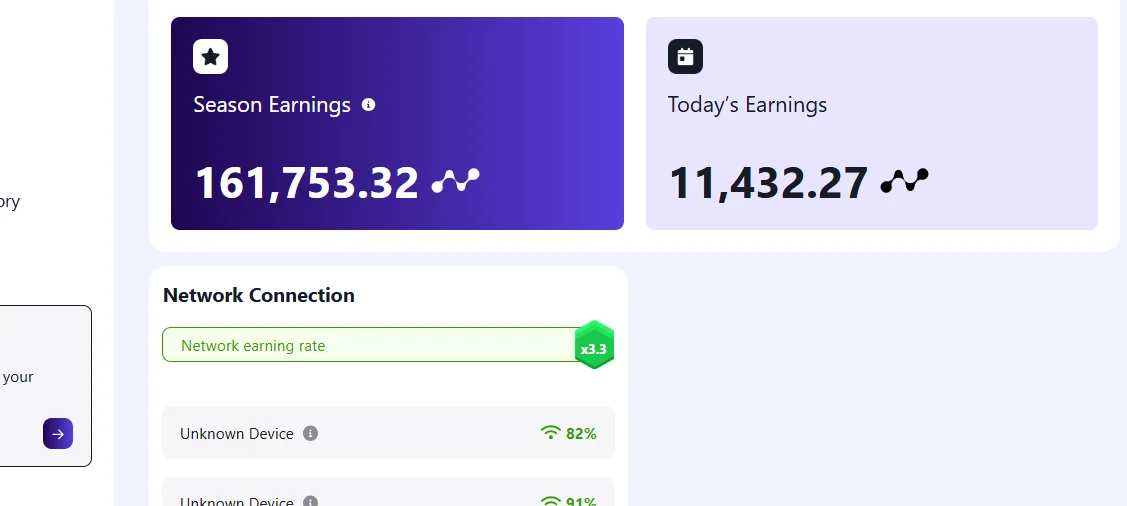This screenshot has width=1127, height=506.
Task: Click the purple arrow button in sidebar card
Action: pos(58,433)
